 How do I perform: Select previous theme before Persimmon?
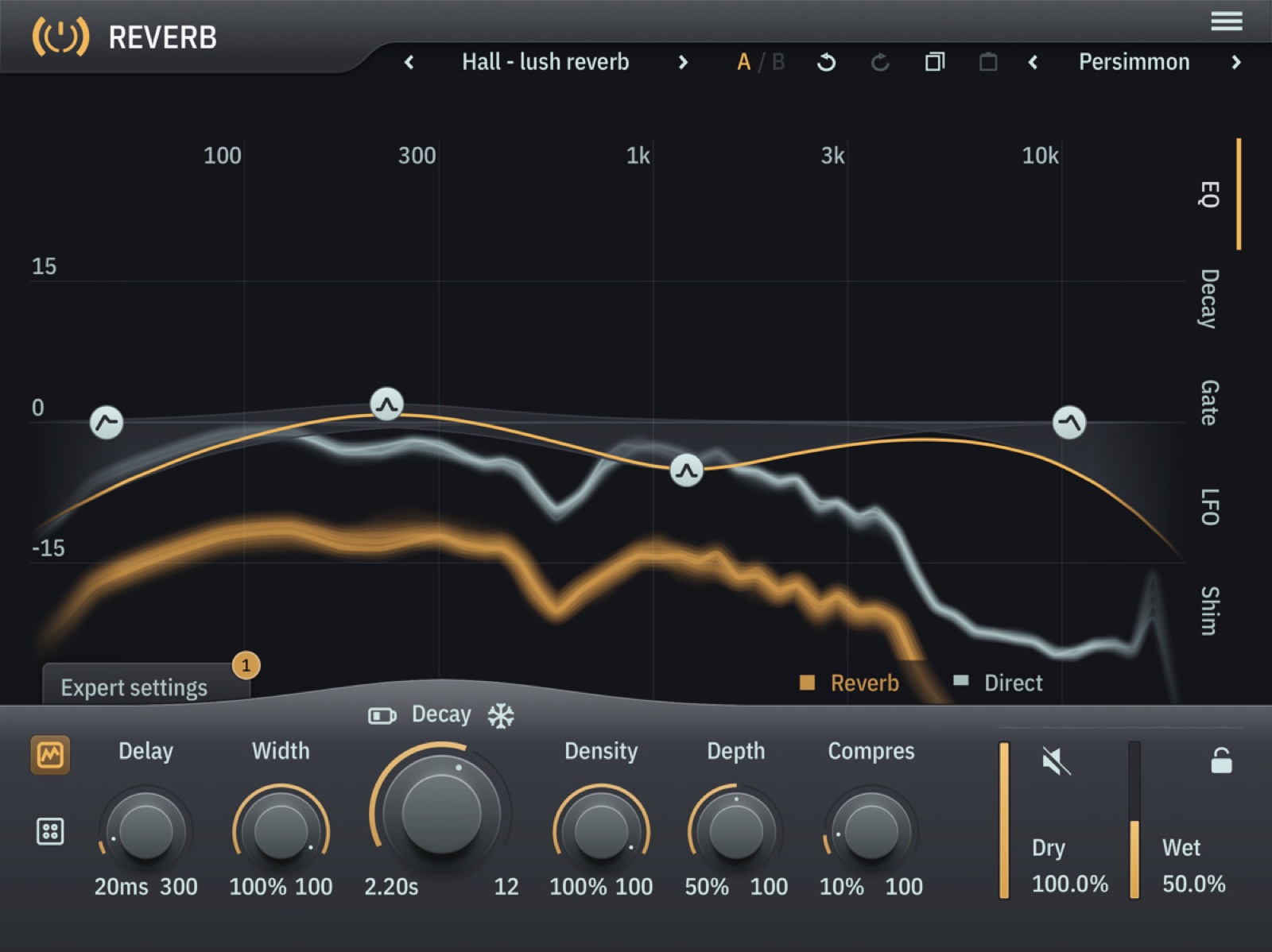tap(1033, 62)
